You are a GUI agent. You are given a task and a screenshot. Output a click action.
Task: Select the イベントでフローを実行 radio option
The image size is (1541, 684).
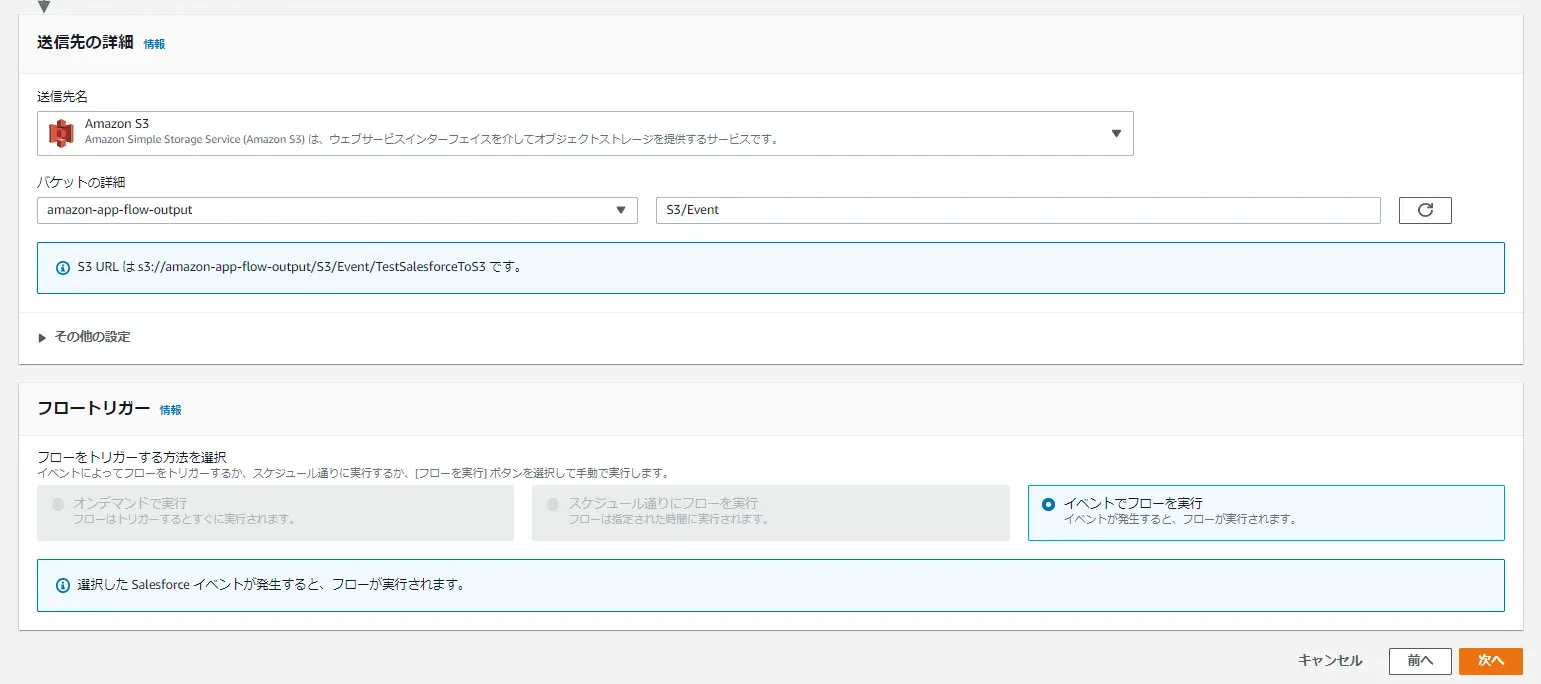tap(1266, 513)
